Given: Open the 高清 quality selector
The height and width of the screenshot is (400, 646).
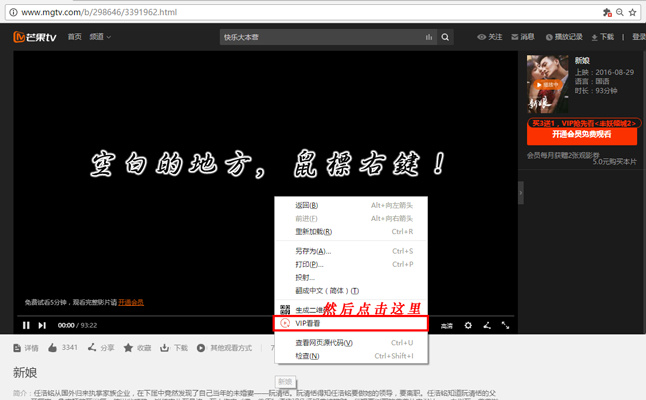Looking at the screenshot, I should pyautogui.click(x=447, y=326).
